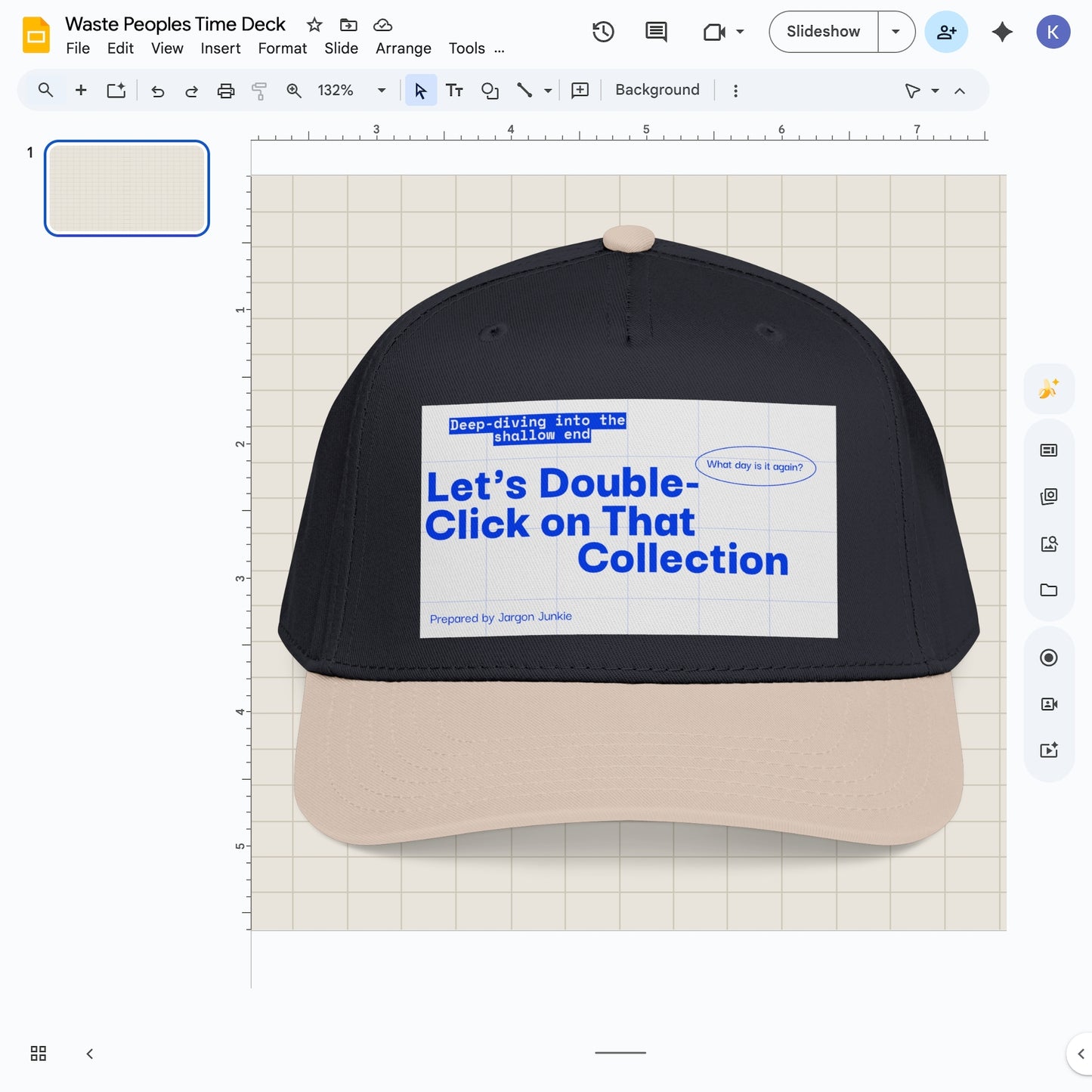The height and width of the screenshot is (1092, 1092).
Task: Click the pointer mode icon
Action: 912,91
